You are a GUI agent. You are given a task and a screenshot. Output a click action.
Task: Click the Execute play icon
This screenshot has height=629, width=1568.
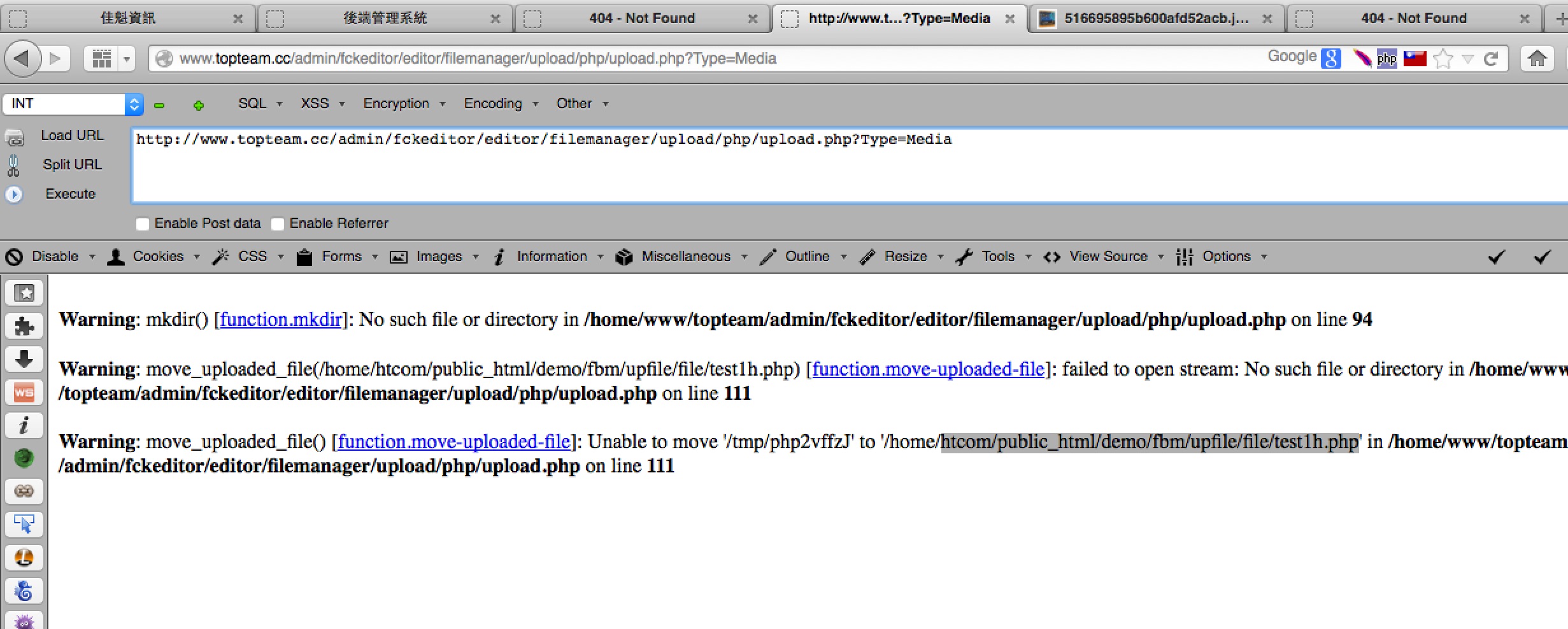point(14,194)
